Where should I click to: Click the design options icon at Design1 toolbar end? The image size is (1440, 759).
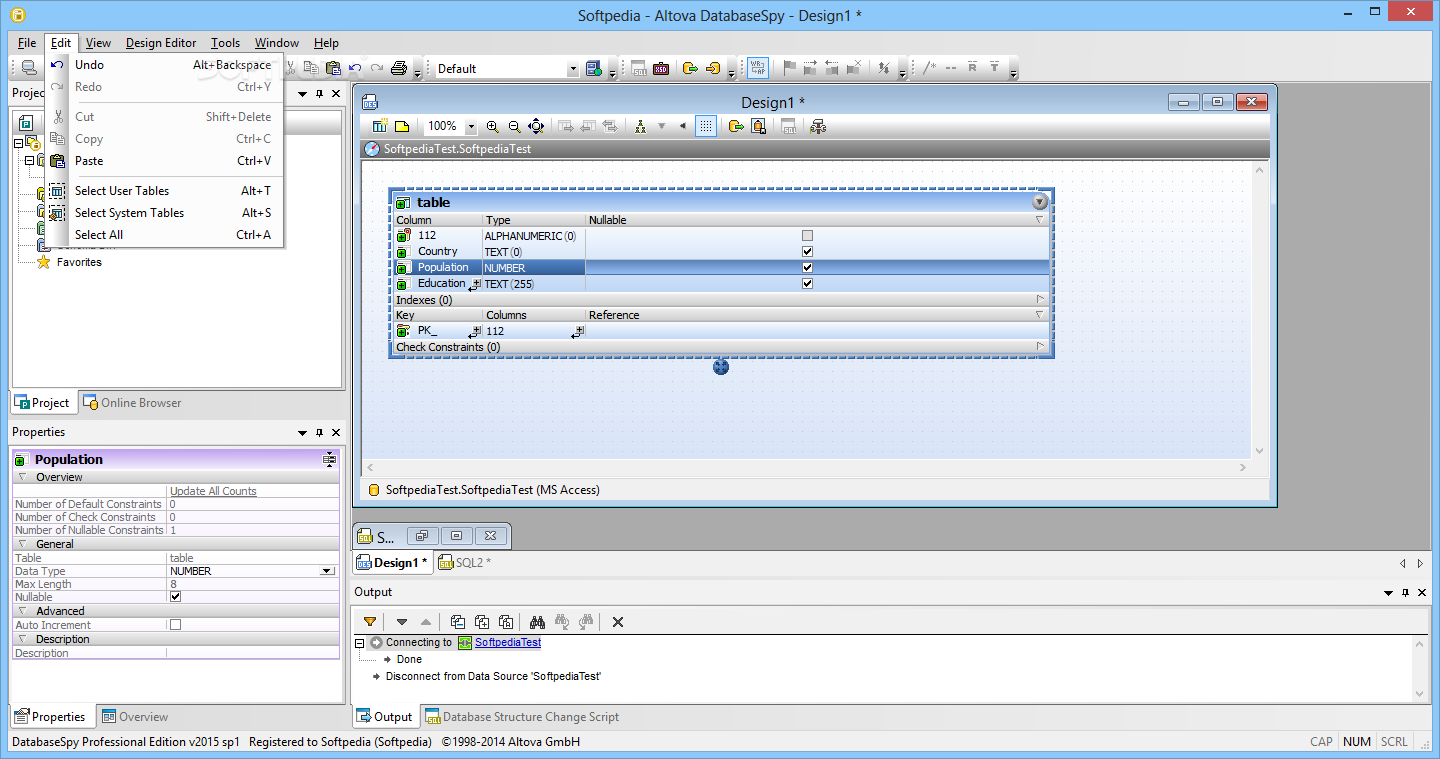point(818,126)
